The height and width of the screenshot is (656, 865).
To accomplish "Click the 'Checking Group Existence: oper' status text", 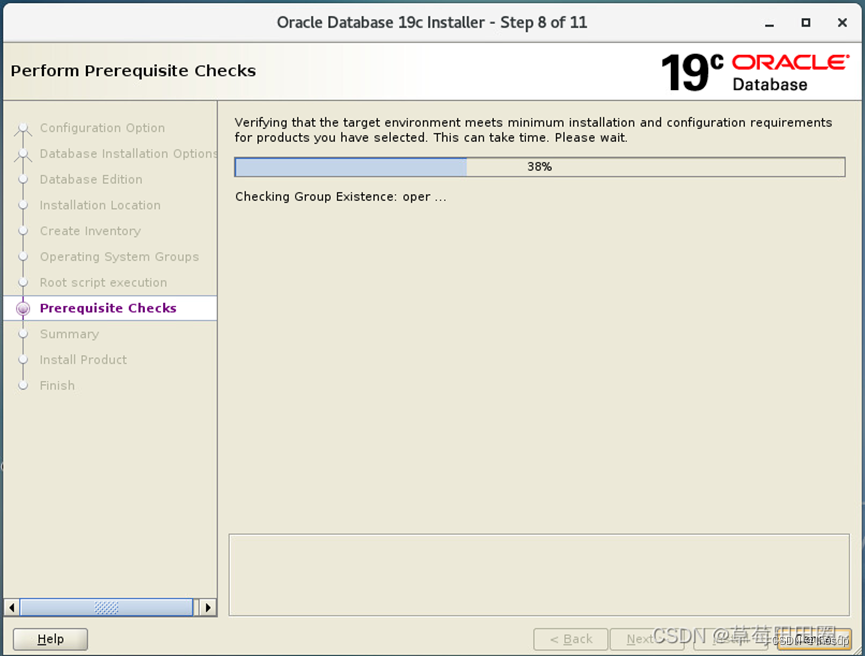I will pyautogui.click(x=340, y=197).
